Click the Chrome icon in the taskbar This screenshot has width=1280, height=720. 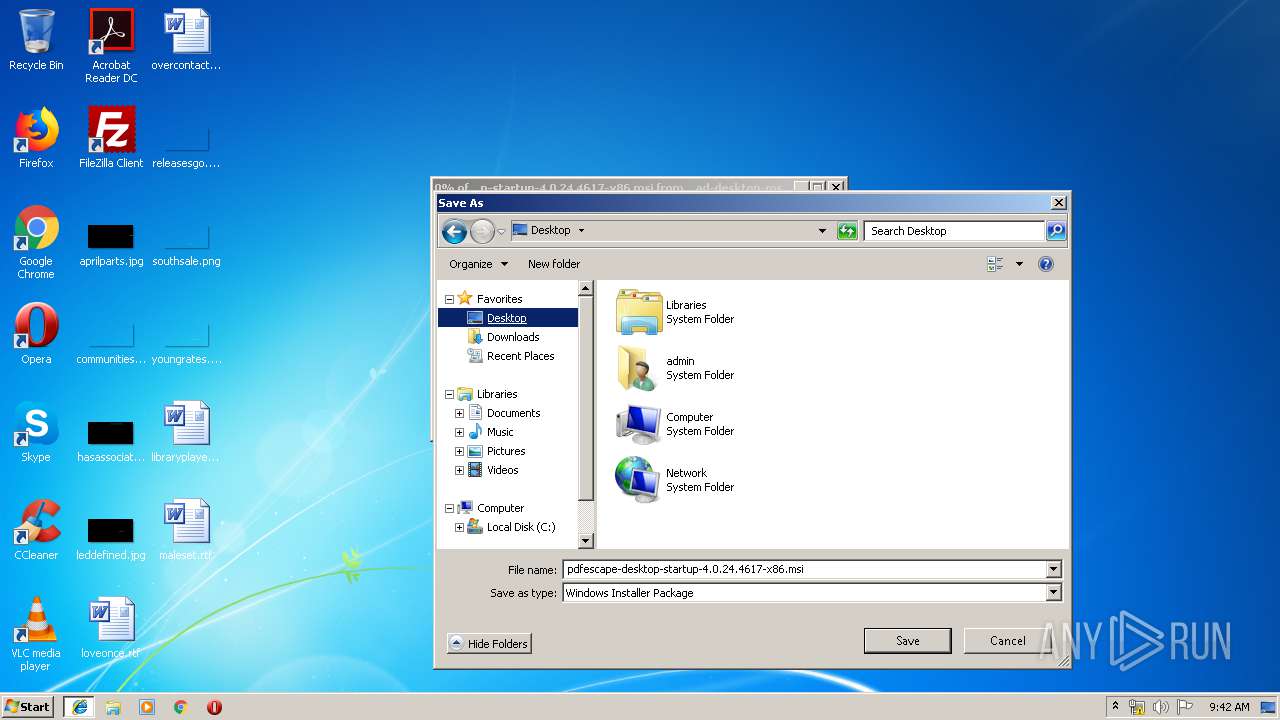pos(181,707)
